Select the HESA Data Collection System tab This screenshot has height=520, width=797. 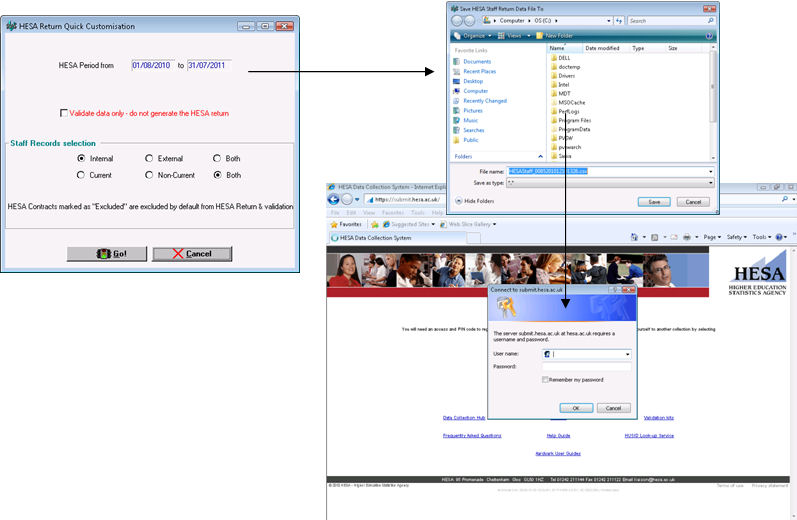click(396, 237)
